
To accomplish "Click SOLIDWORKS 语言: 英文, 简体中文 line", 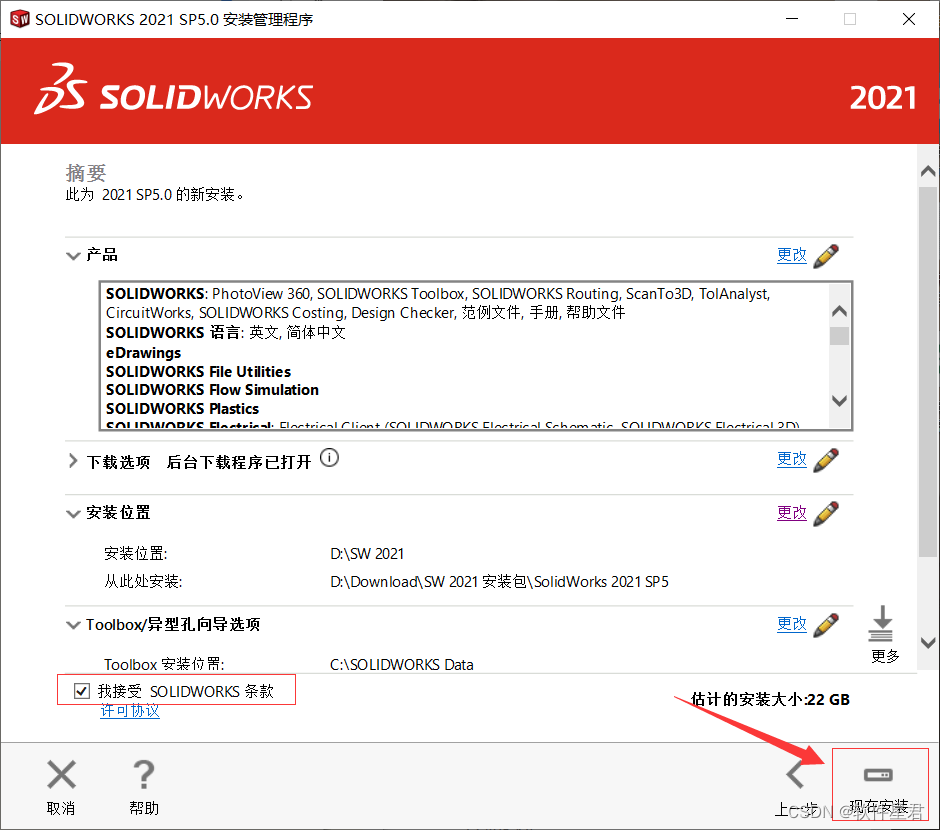I will 225,333.
